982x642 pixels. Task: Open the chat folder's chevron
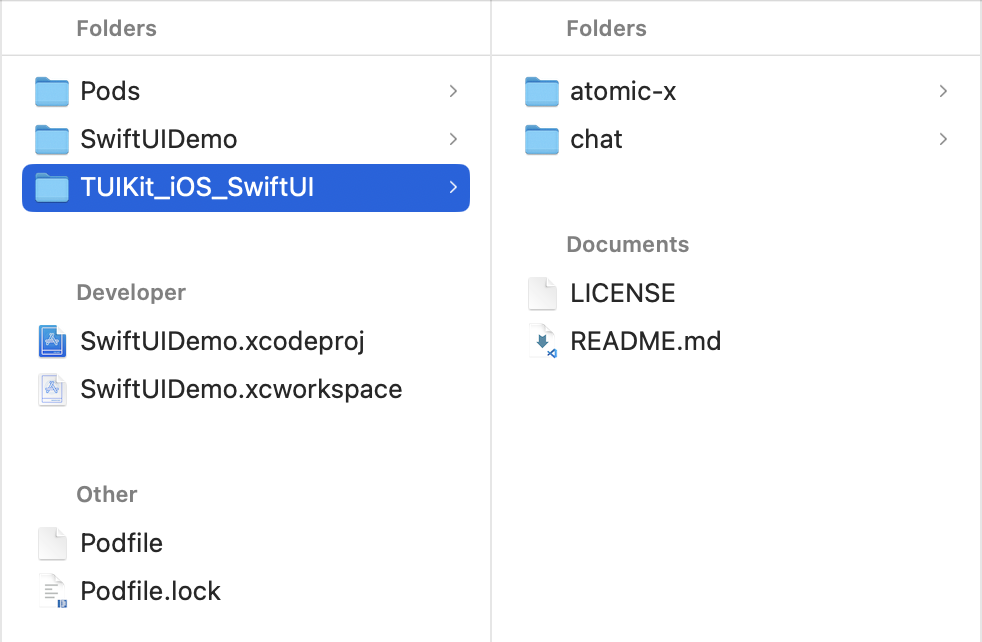point(943,140)
